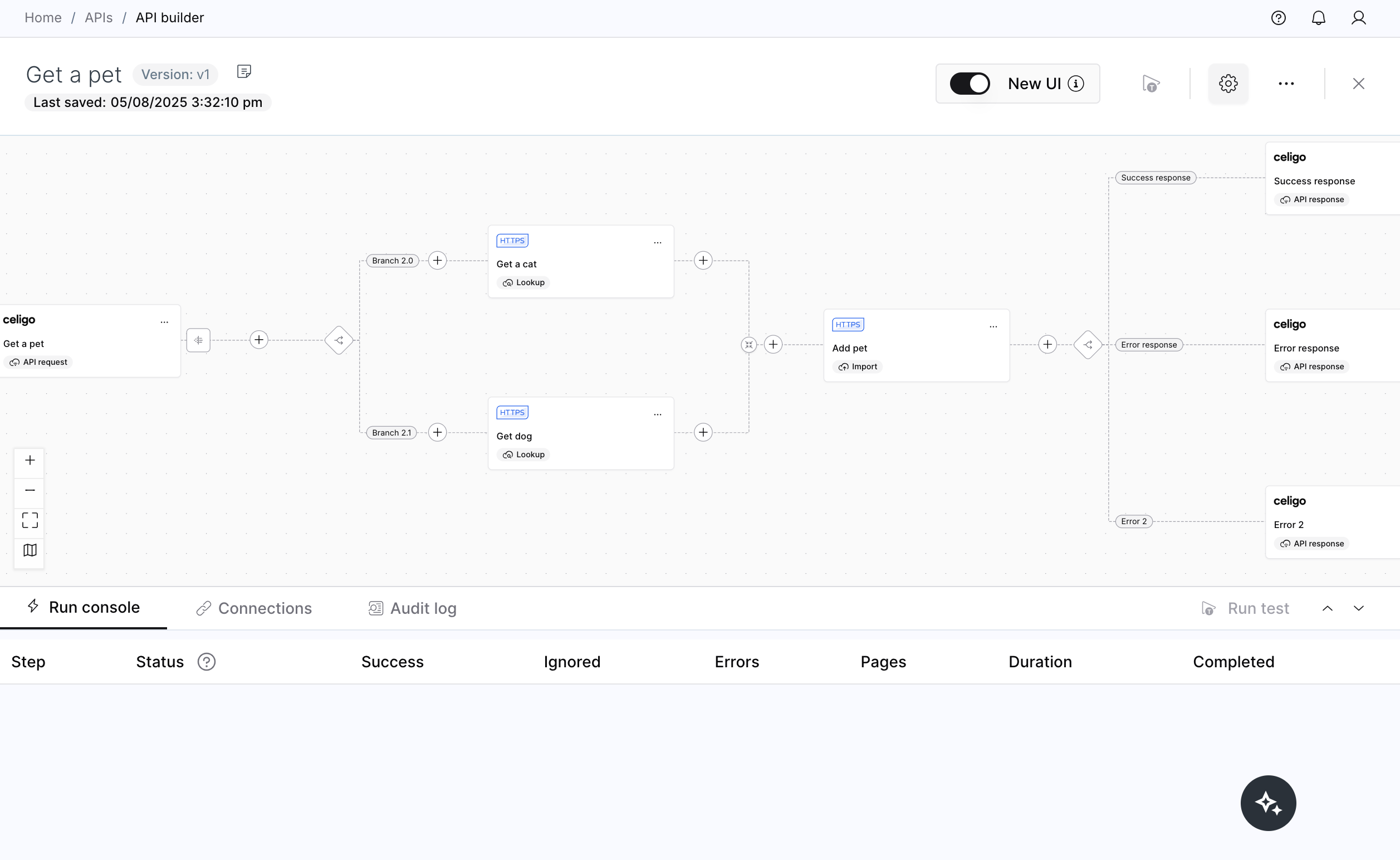This screenshot has height=860, width=1400.
Task: Click the canvas zoom out button
Action: click(x=30, y=490)
